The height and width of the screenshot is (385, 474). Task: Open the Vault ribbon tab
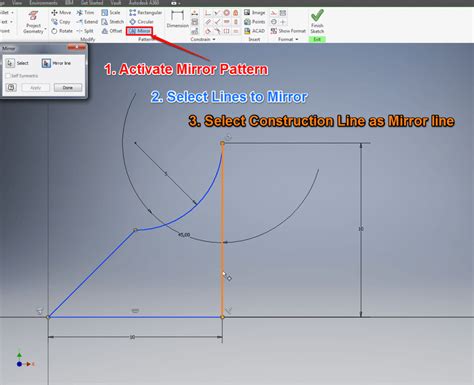[x=116, y=3]
